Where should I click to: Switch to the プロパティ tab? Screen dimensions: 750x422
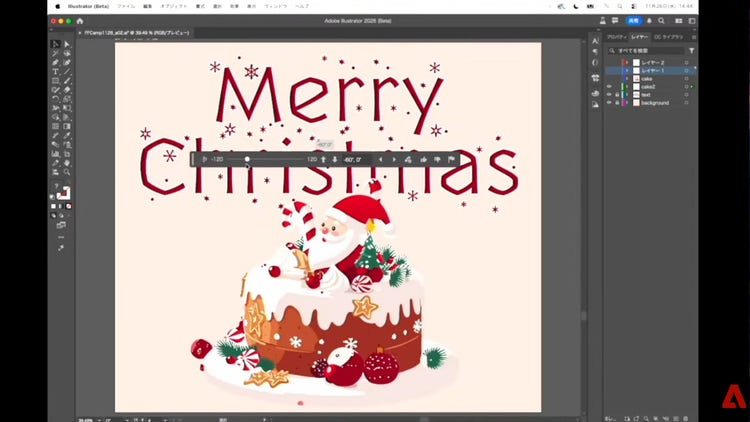click(617, 36)
